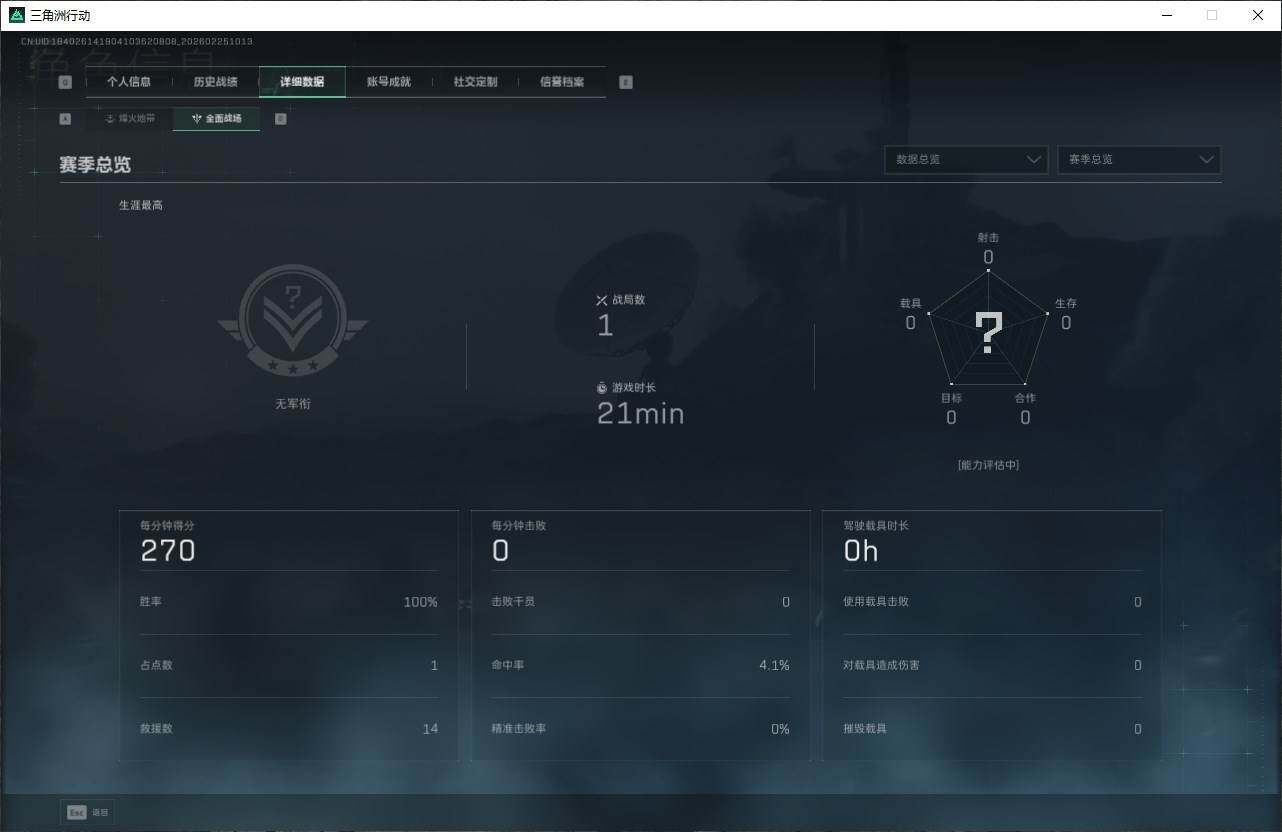Click the 赛季总览 section heading
This screenshot has height=832, width=1282.
click(x=95, y=165)
